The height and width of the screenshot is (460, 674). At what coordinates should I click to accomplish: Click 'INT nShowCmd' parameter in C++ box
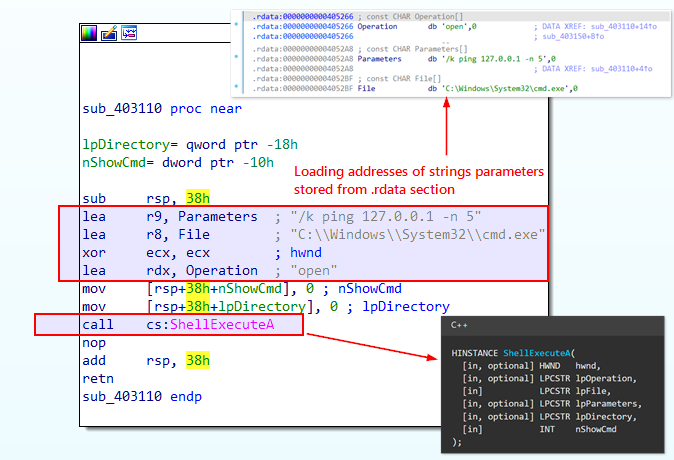[x=578, y=429]
